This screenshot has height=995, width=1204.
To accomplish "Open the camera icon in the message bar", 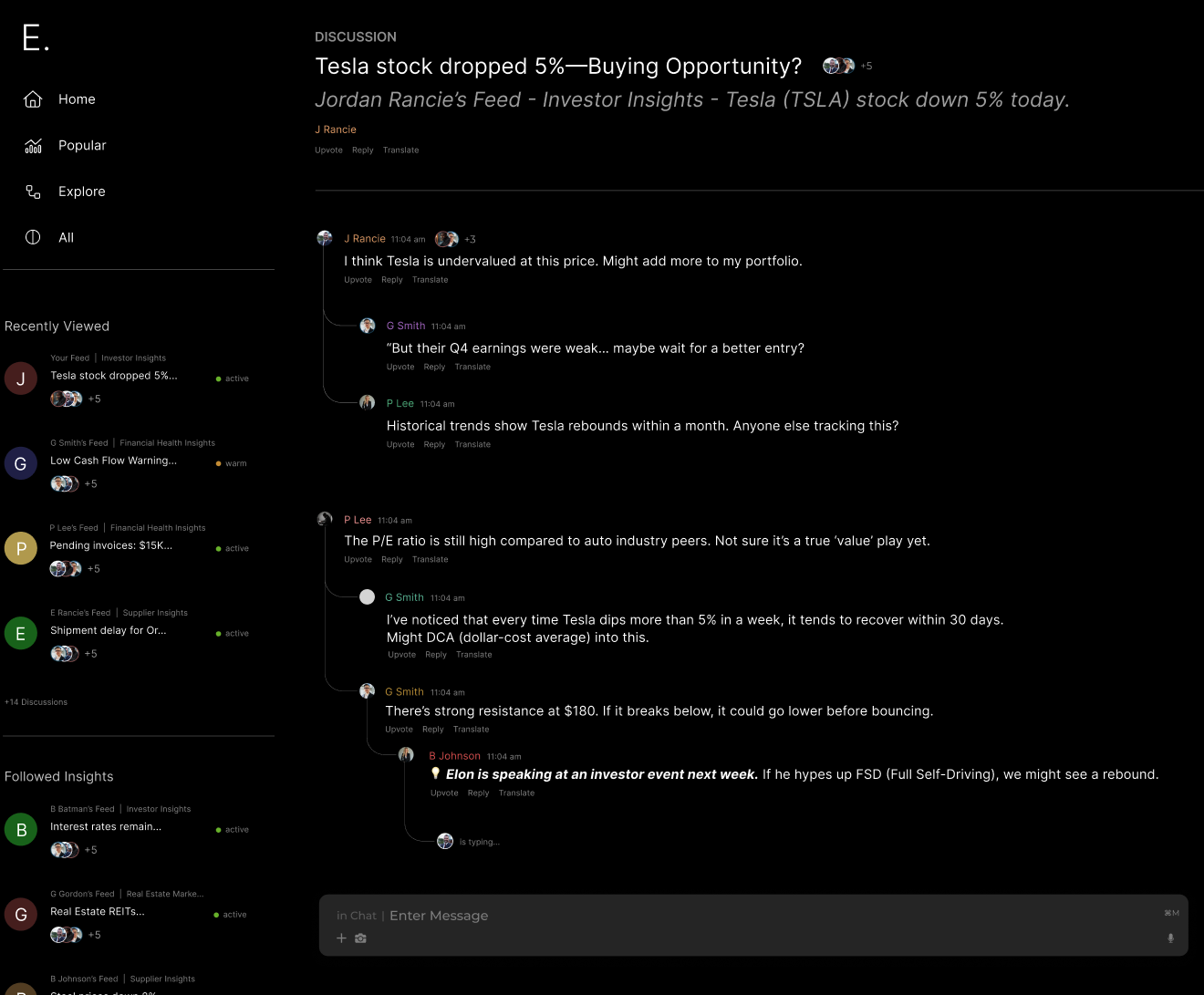I will coord(360,938).
